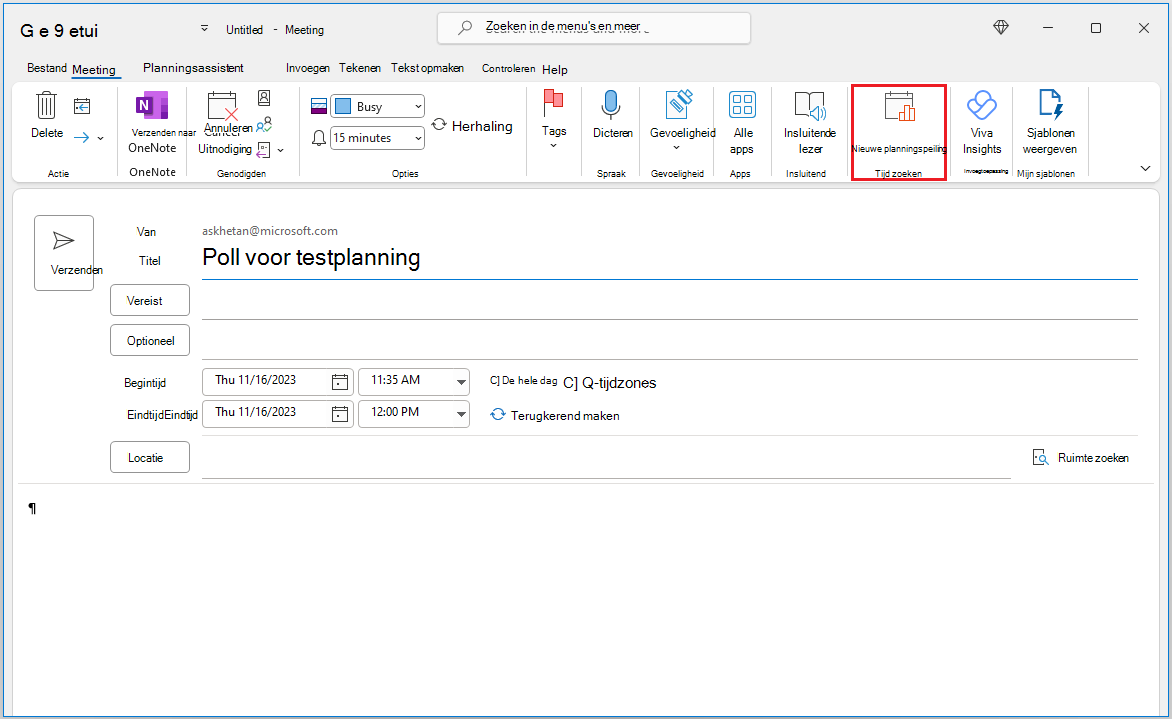The width and height of the screenshot is (1172, 719).
Task: Switch to the Planningsassistent tab
Action: (193, 68)
